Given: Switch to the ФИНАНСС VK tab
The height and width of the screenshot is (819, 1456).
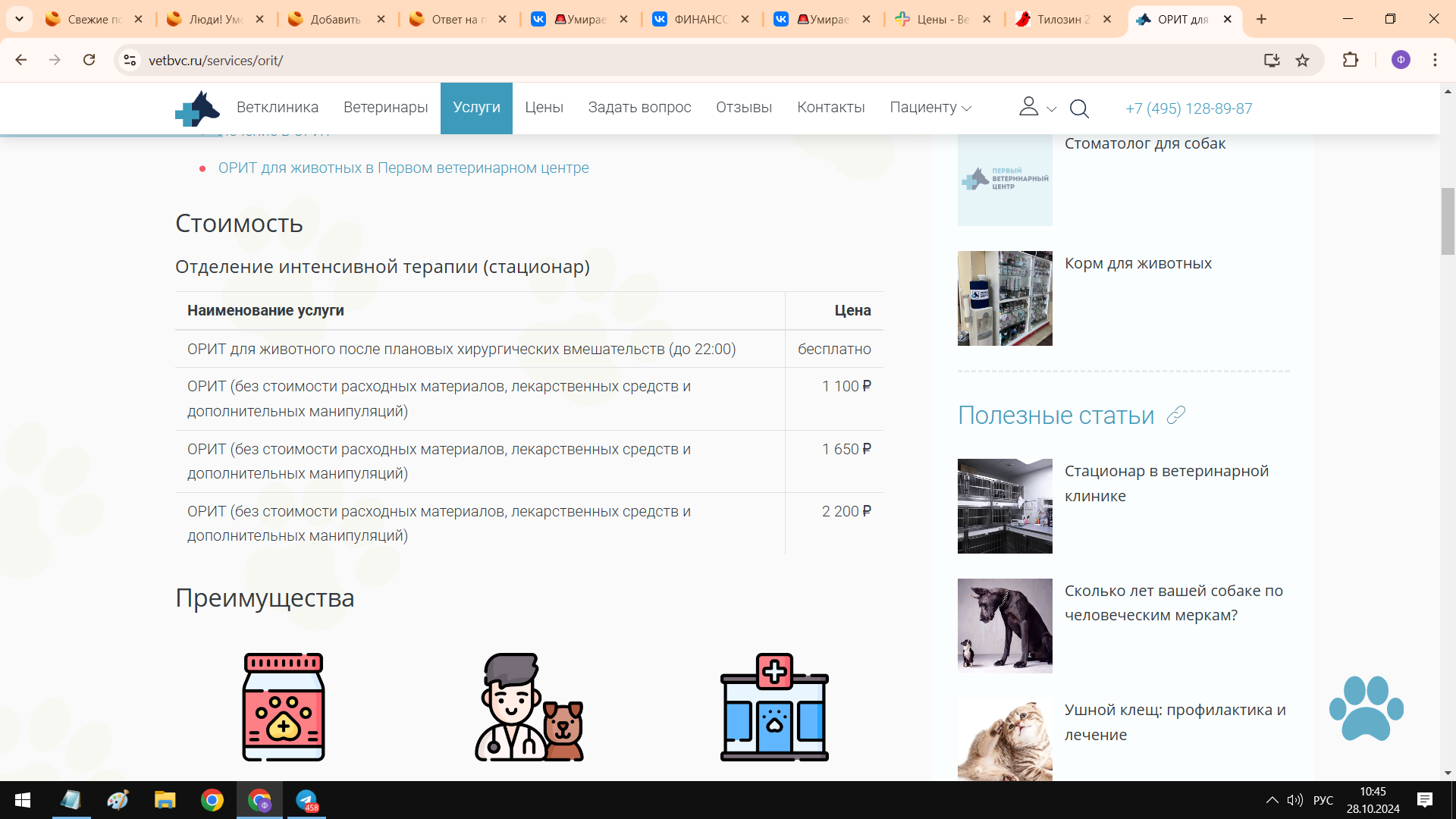Looking at the screenshot, I should [701, 20].
